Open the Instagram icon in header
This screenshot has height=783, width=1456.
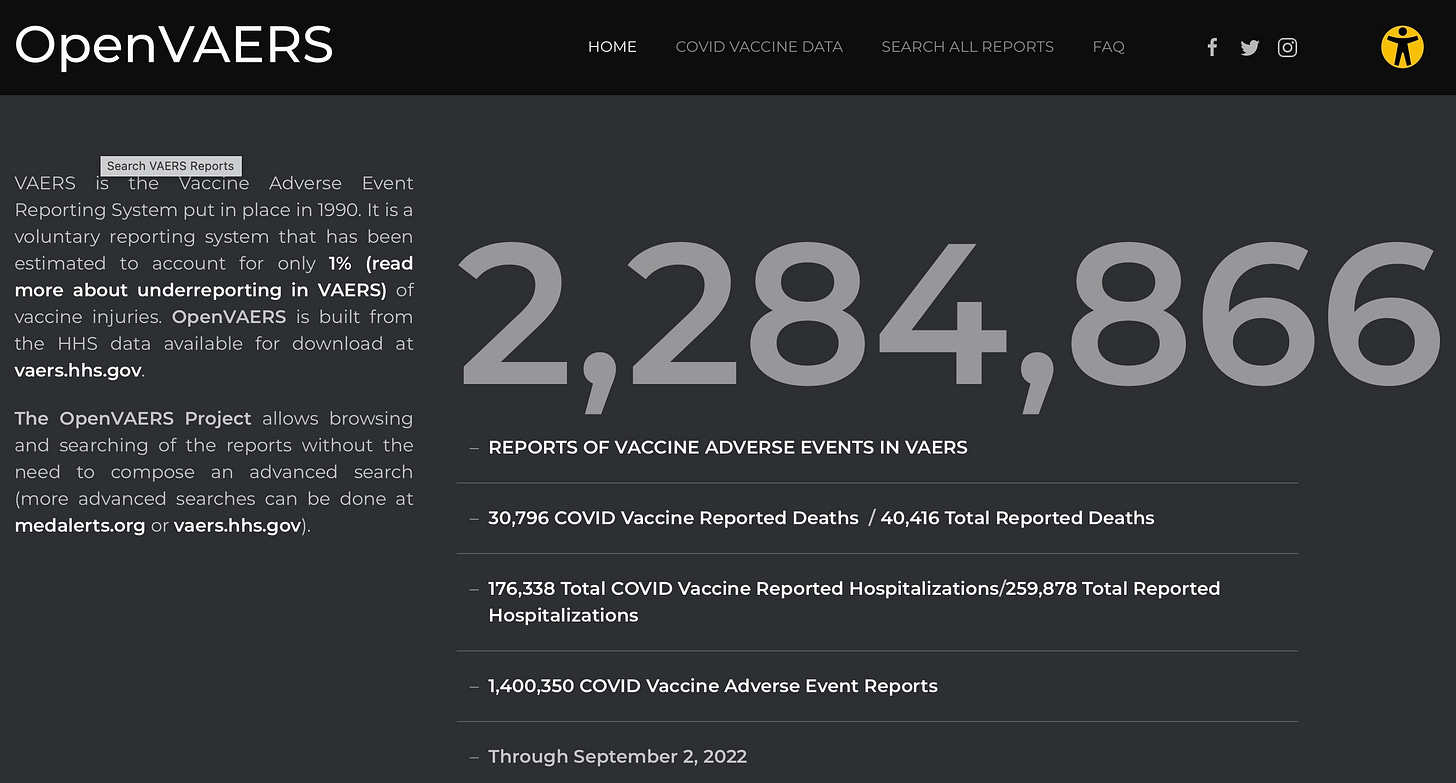(1288, 47)
